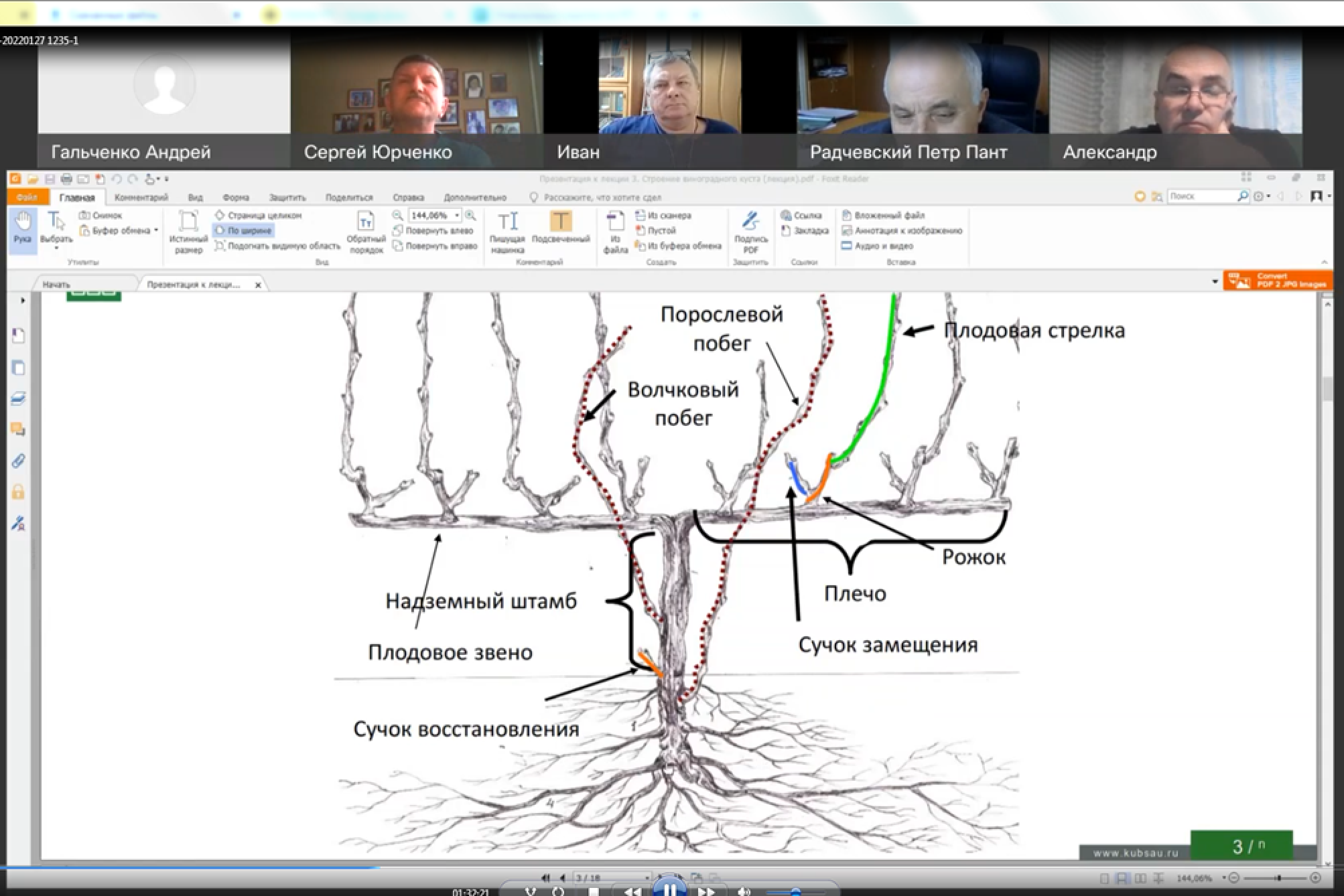
Task: Click Аннотация к изображению
Action: [x=901, y=230]
